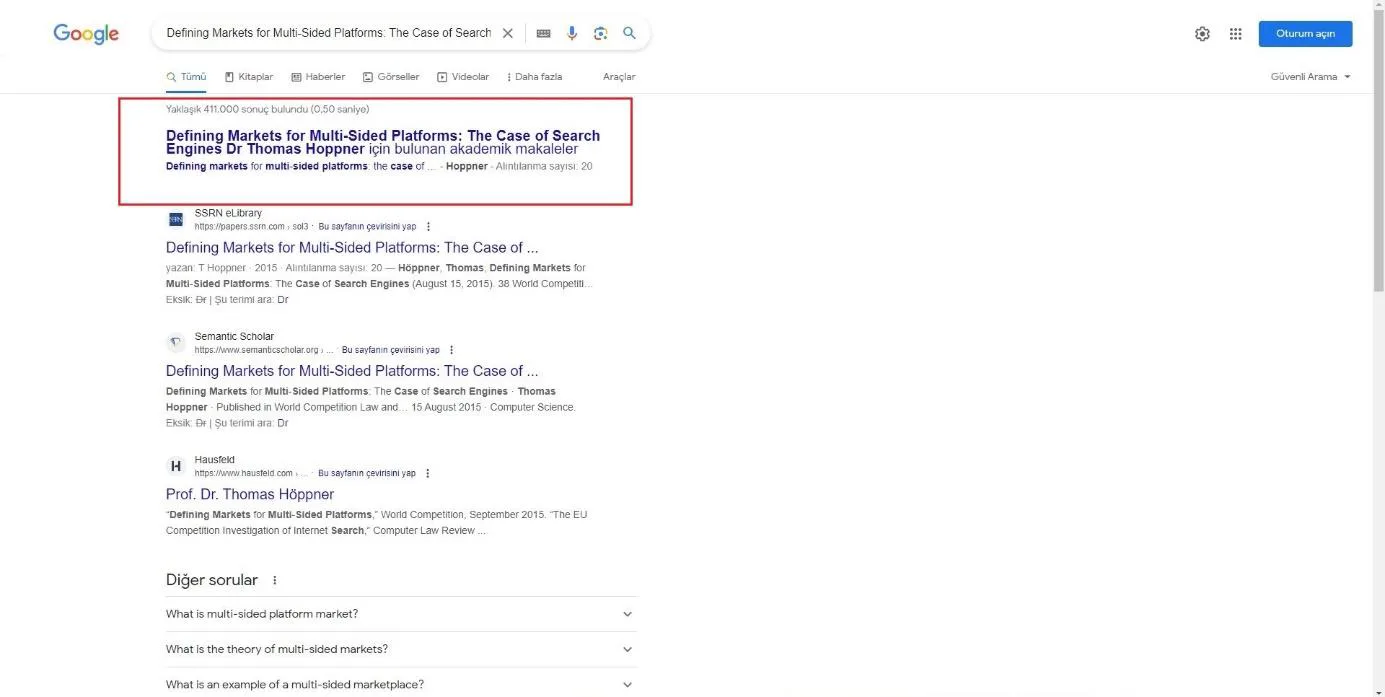Open the on-screen keyboard icon
1385x697 pixels.
tap(543, 33)
